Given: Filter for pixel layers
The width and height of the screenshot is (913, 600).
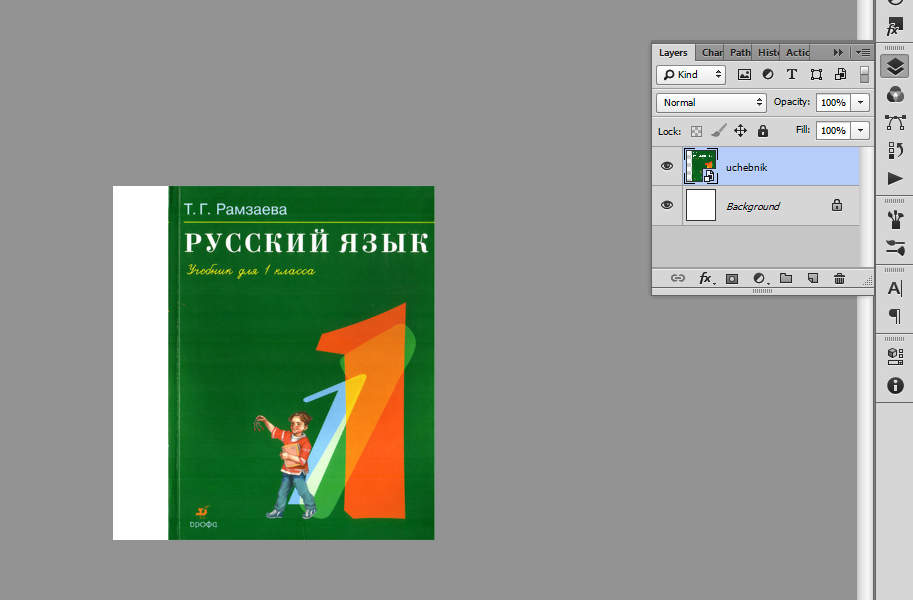Looking at the screenshot, I should tap(744, 74).
